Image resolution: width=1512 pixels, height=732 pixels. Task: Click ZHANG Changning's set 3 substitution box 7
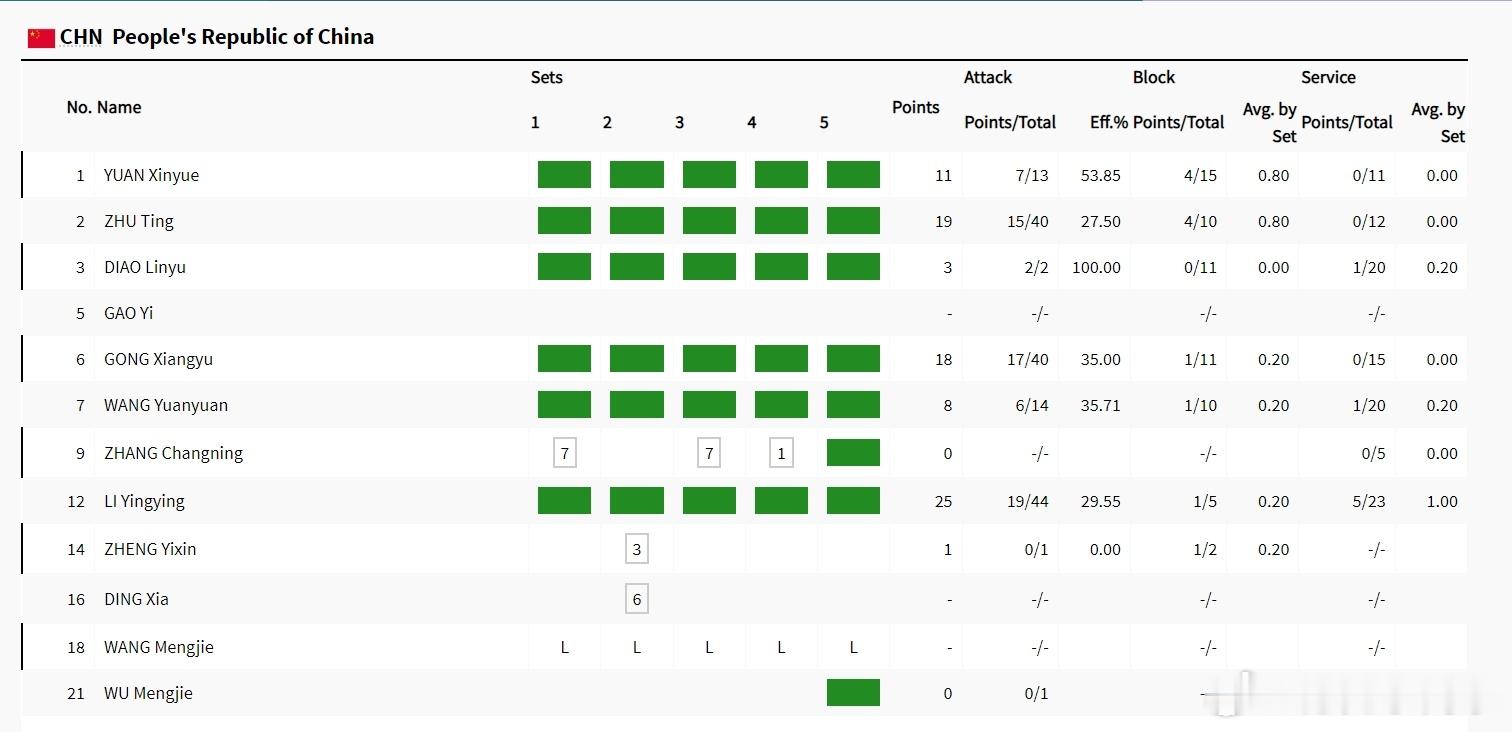point(709,453)
